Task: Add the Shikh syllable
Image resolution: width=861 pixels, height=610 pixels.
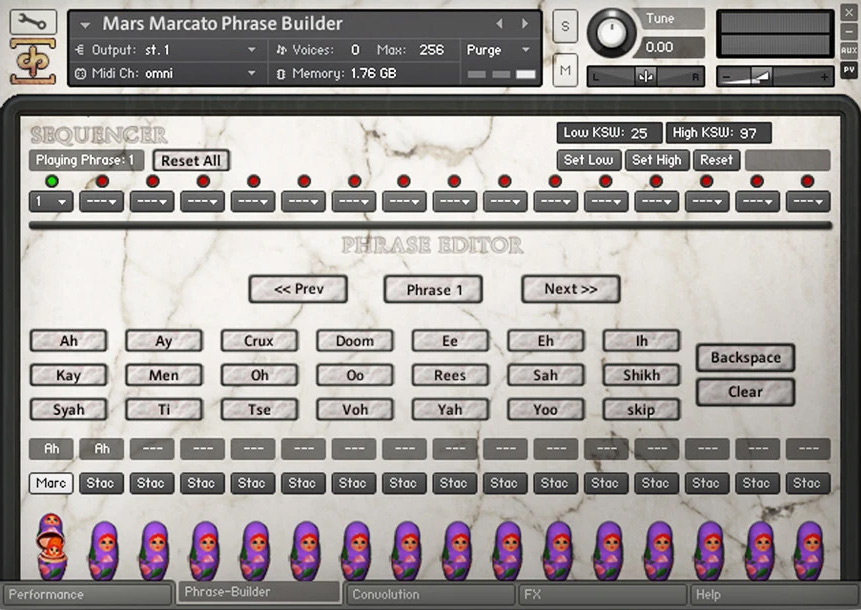Action: (x=641, y=375)
